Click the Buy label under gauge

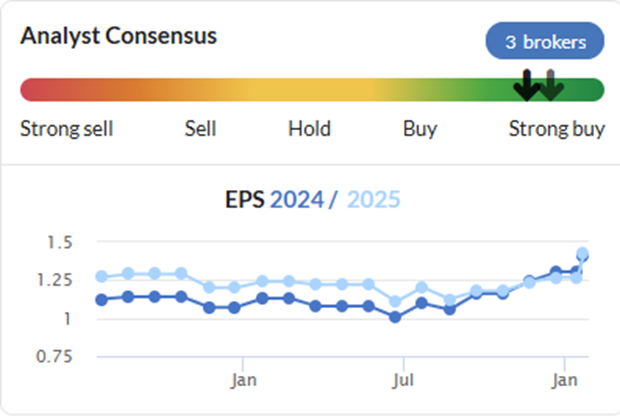pos(420,129)
